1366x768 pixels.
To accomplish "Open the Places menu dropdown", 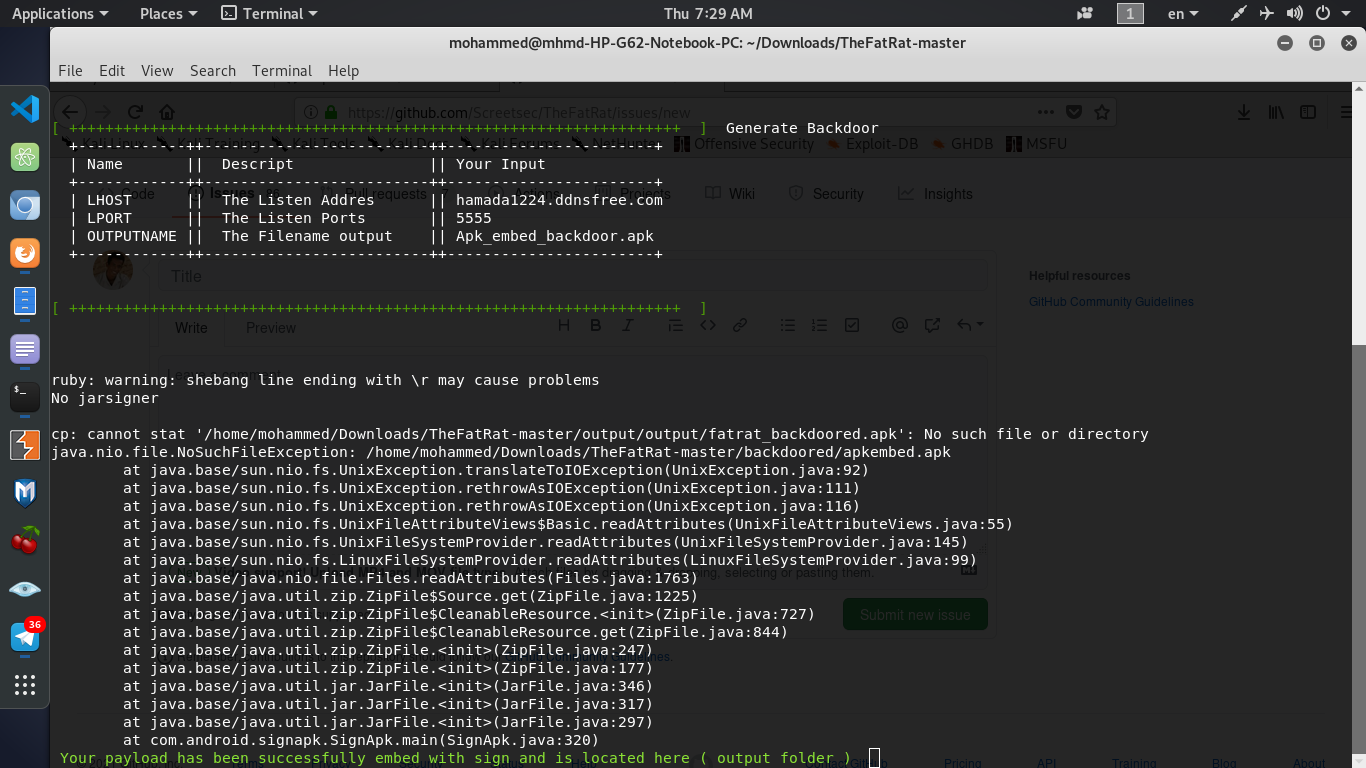I will [x=168, y=14].
